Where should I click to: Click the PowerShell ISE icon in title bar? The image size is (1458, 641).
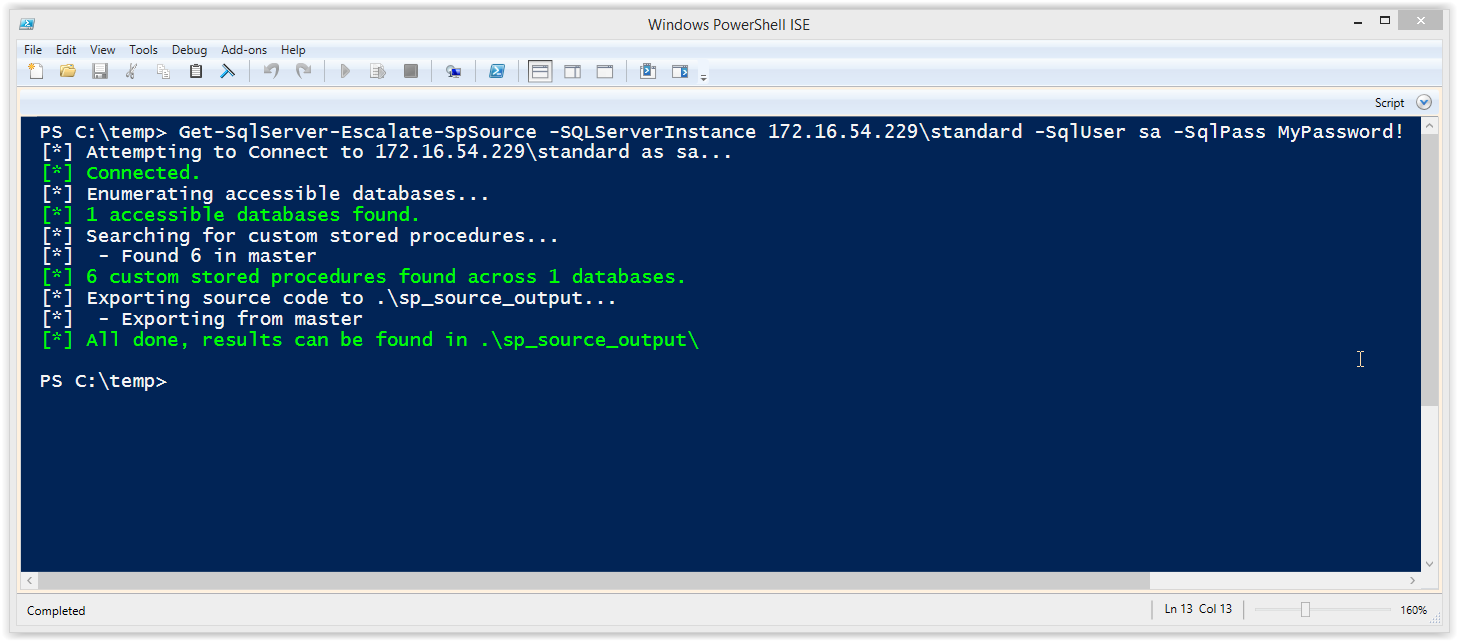[28, 24]
